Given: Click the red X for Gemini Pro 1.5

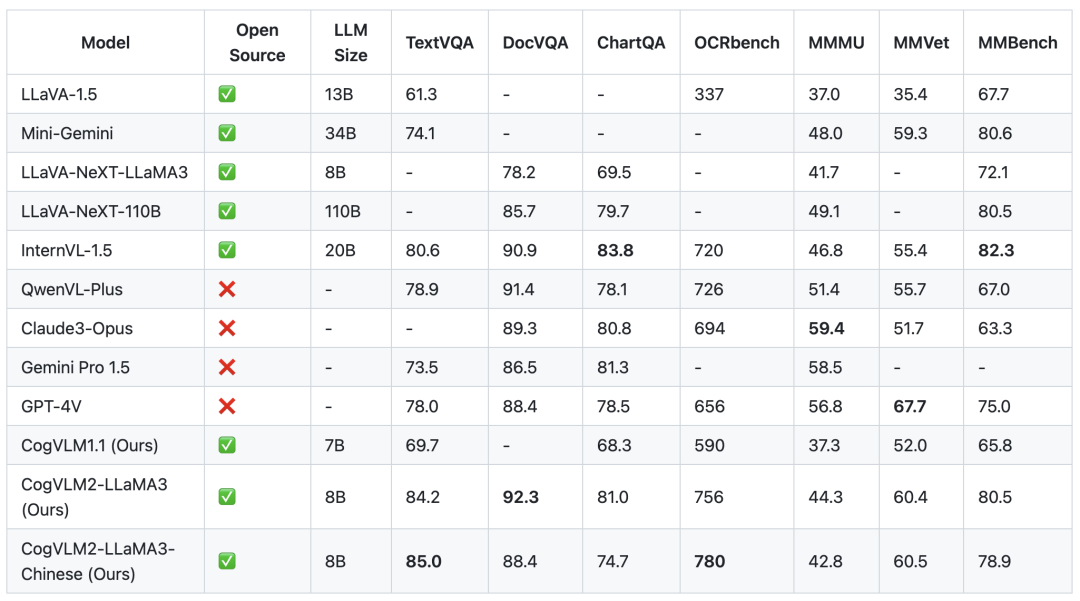Looking at the screenshot, I should [227, 367].
